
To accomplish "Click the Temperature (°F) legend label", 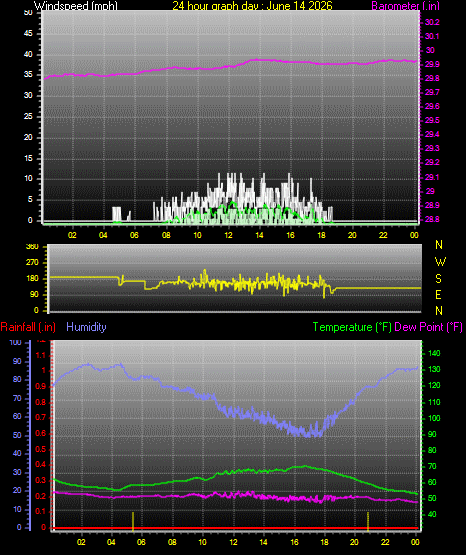I will [x=352, y=327].
